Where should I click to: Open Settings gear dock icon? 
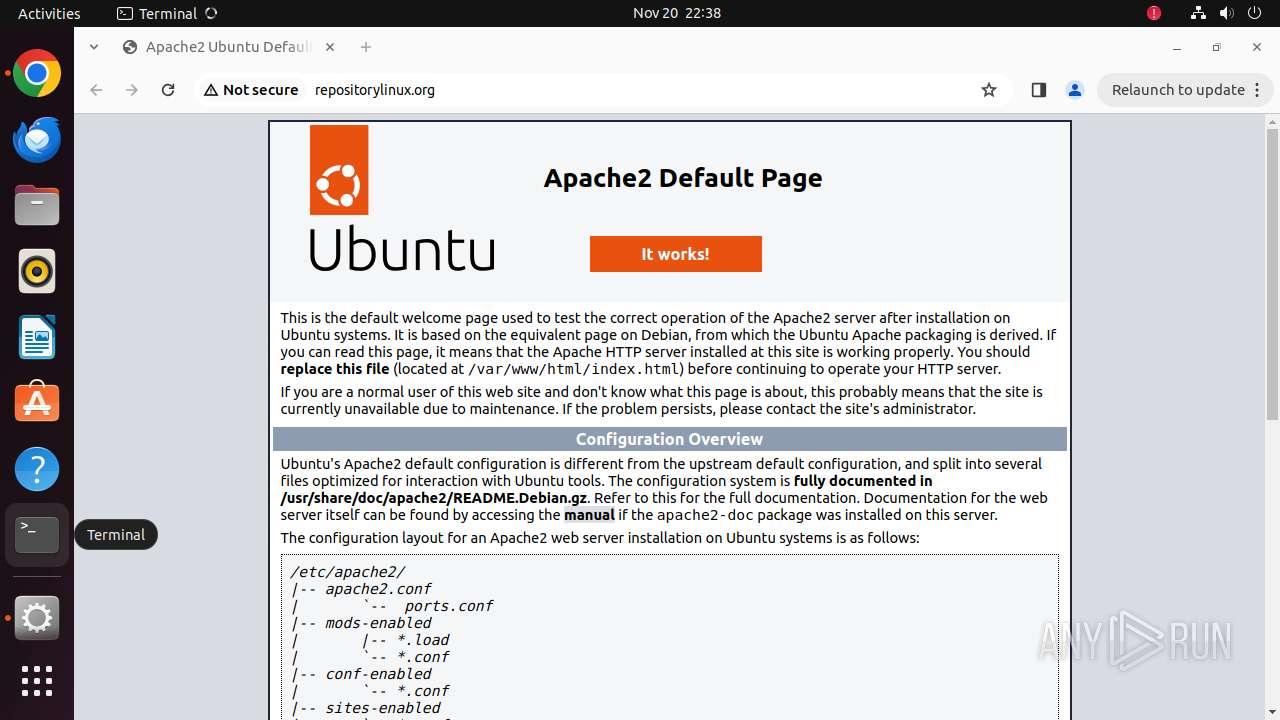coord(37,619)
